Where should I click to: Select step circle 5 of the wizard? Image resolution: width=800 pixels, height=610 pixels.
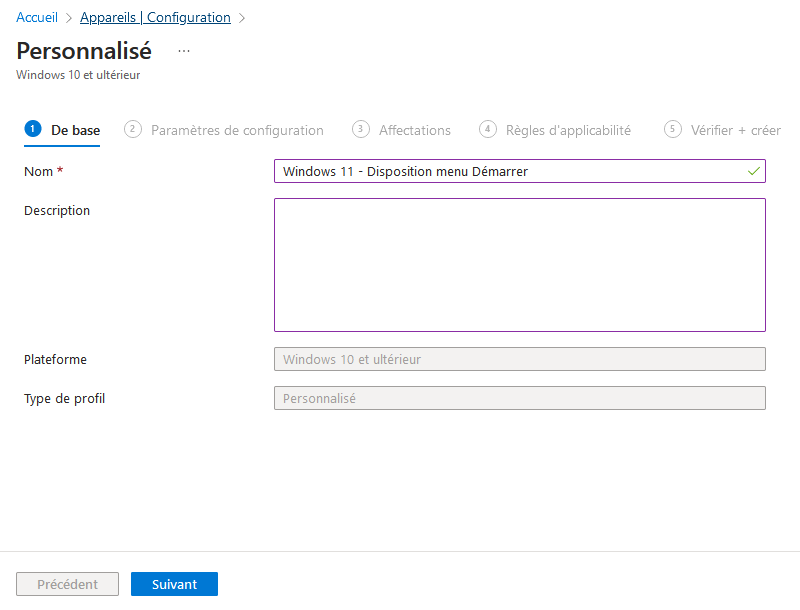coord(672,129)
